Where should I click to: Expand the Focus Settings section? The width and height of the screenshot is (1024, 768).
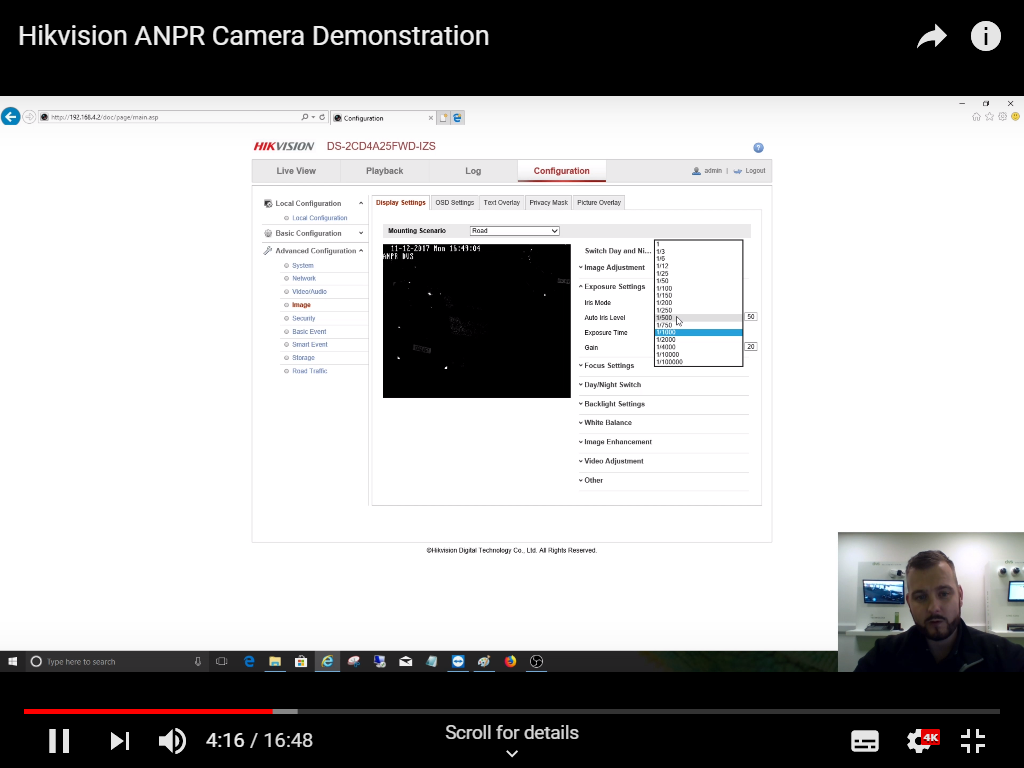[x=609, y=366]
